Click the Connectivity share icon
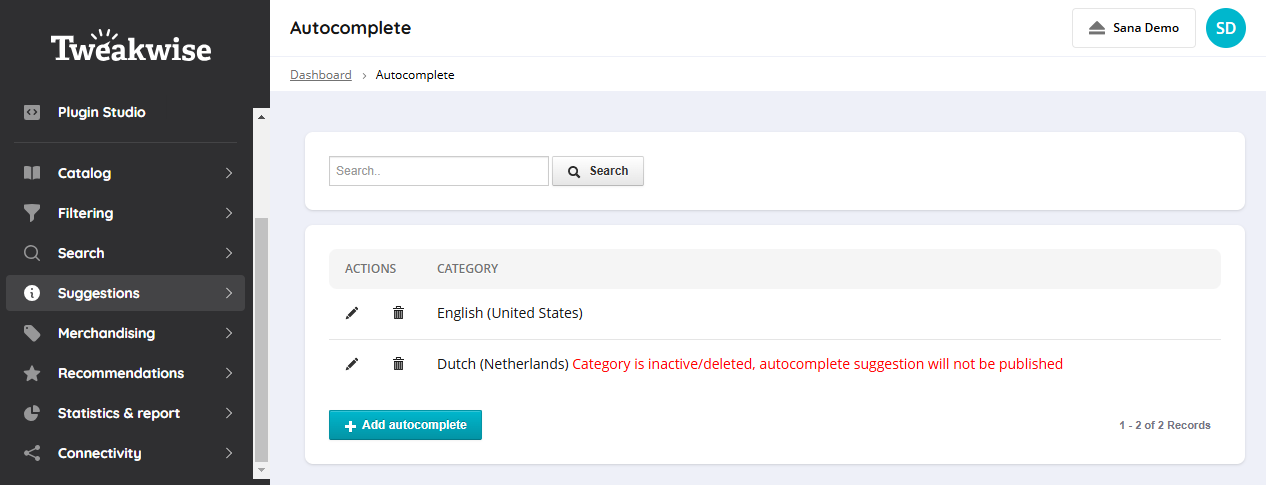 (32, 453)
